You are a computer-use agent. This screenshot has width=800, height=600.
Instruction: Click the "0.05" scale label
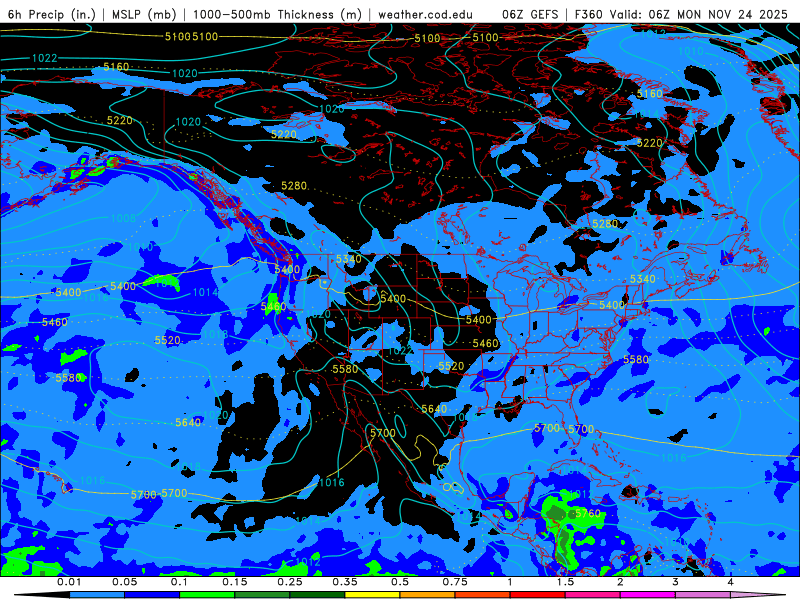(x=125, y=582)
